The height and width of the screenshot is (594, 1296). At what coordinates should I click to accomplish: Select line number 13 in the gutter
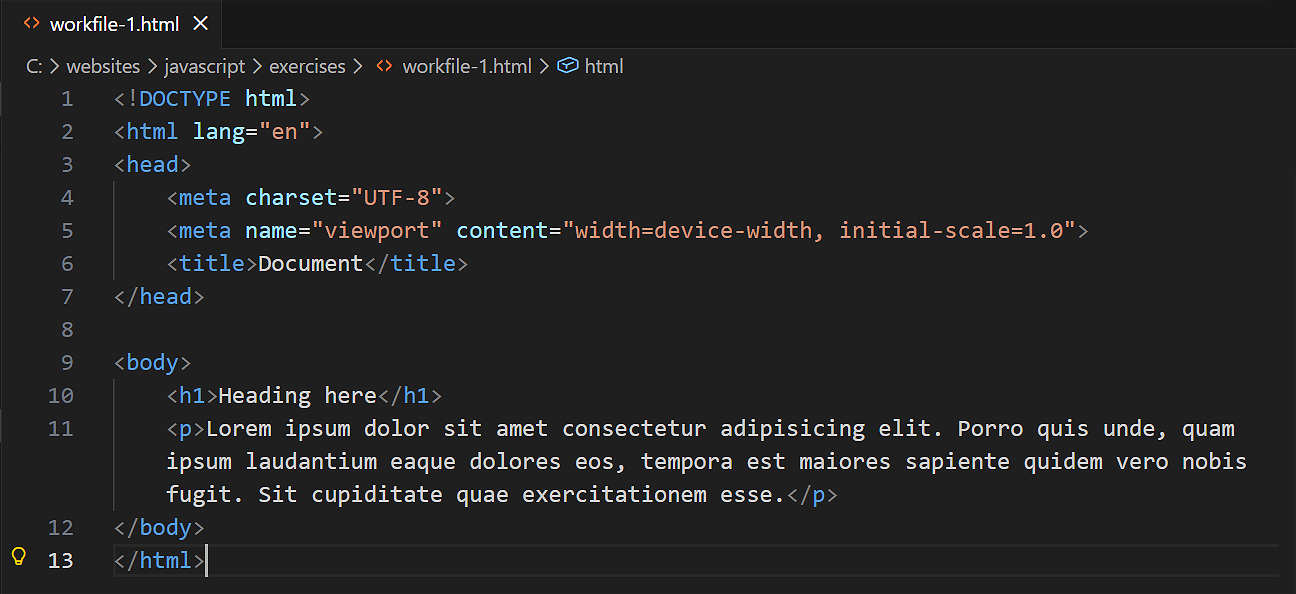tap(61, 560)
